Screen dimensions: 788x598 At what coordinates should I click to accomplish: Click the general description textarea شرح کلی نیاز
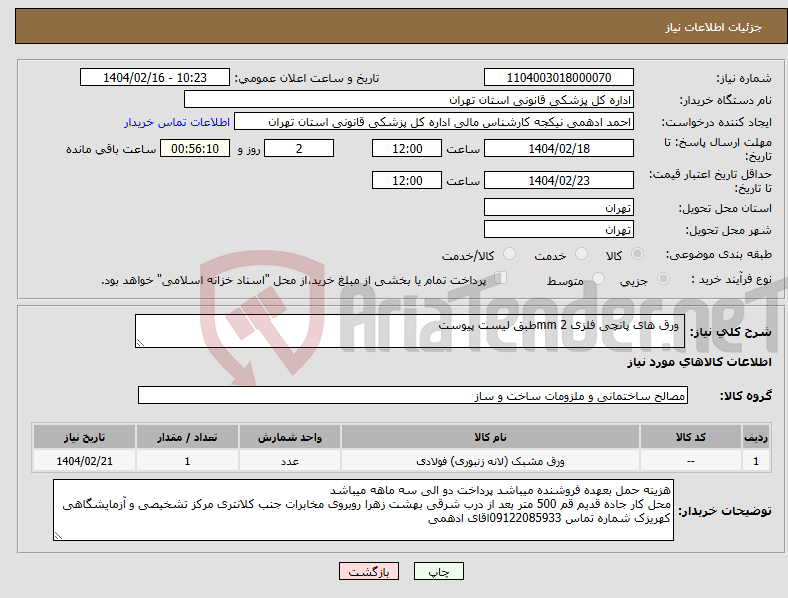pyautogui.click(x=410, y=331)
